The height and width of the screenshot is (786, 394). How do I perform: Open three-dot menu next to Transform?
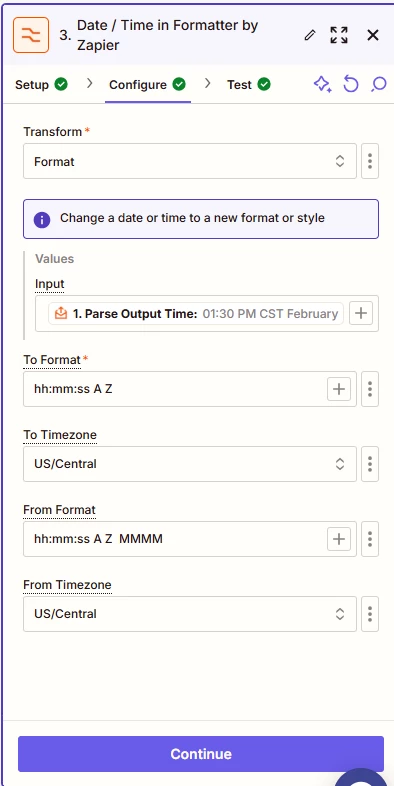pos(370,161)
